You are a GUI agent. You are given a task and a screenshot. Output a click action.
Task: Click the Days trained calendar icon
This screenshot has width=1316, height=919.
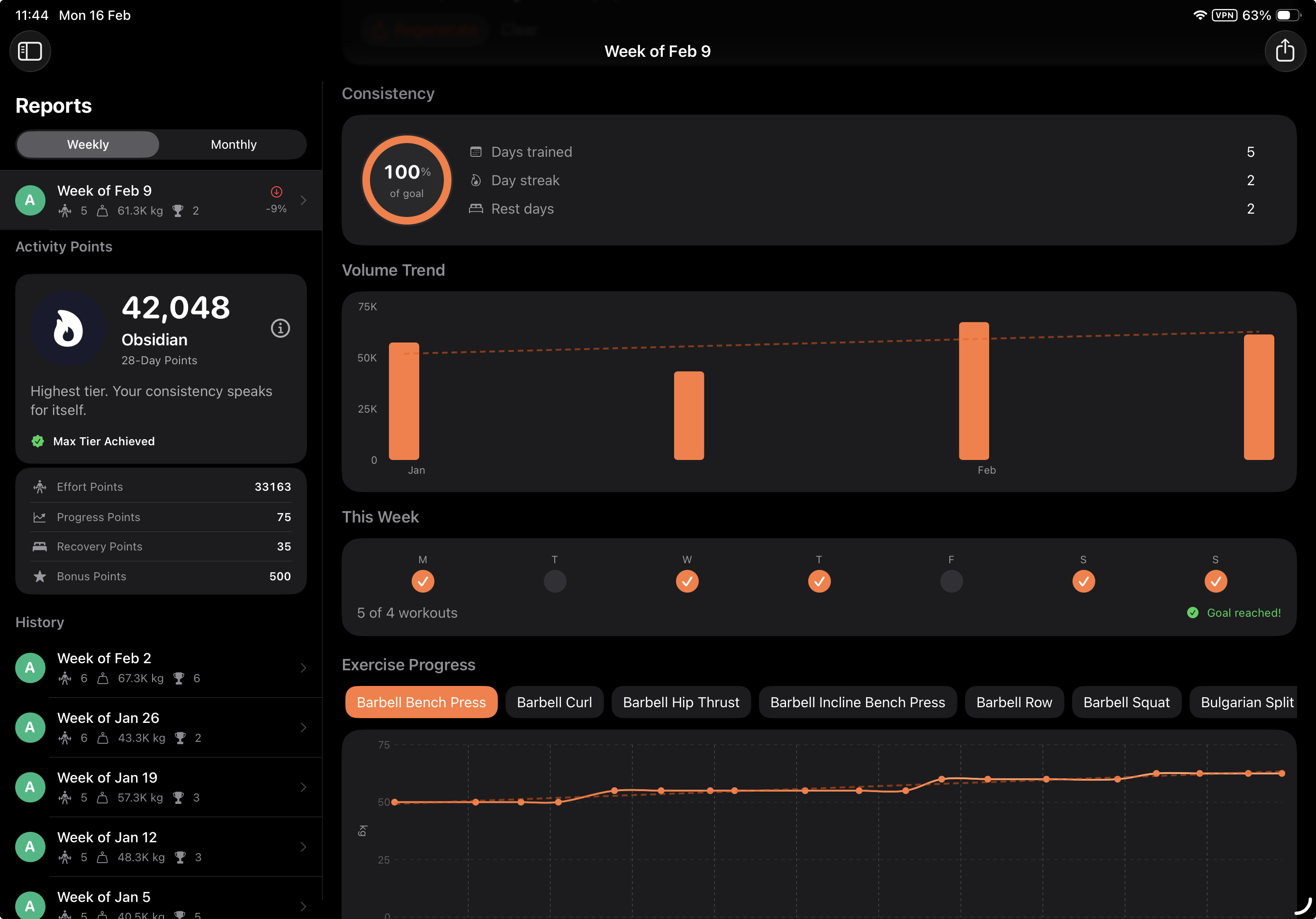point(476,151)
